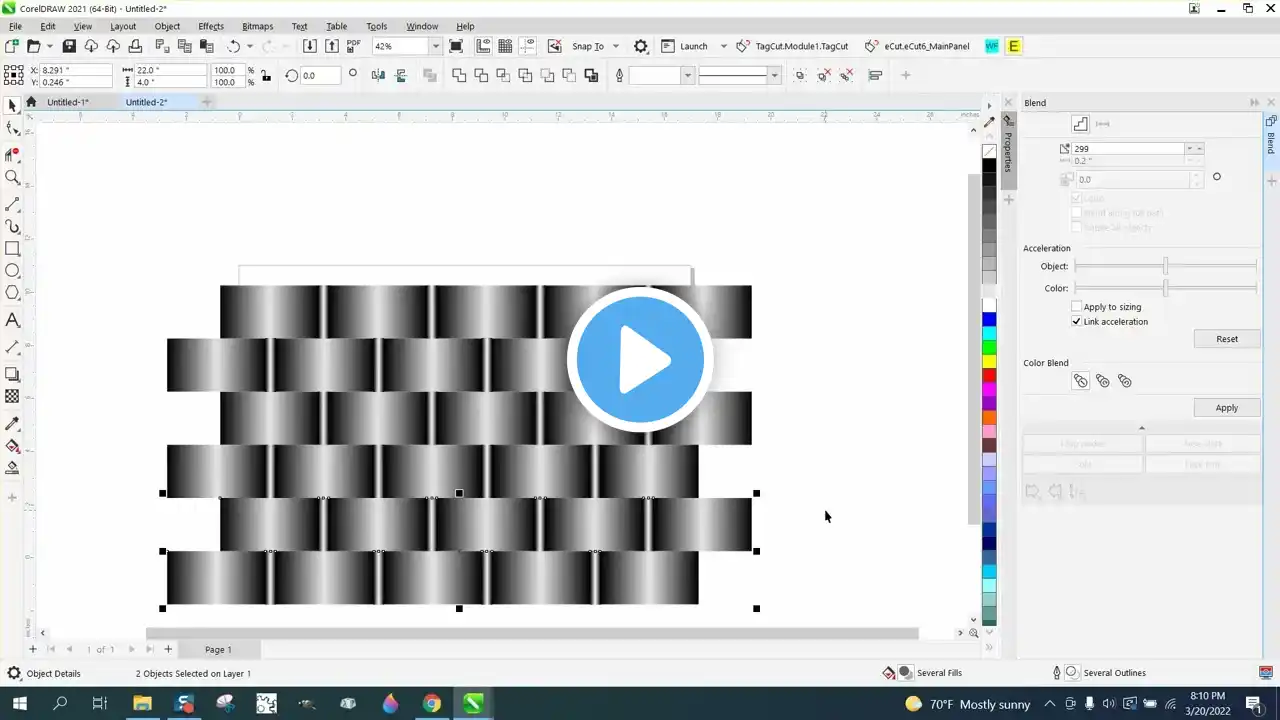Open the Launch dropdown arrow
Image resolution: width=1280 pixels, height=720 pixels.
point(723,46)
